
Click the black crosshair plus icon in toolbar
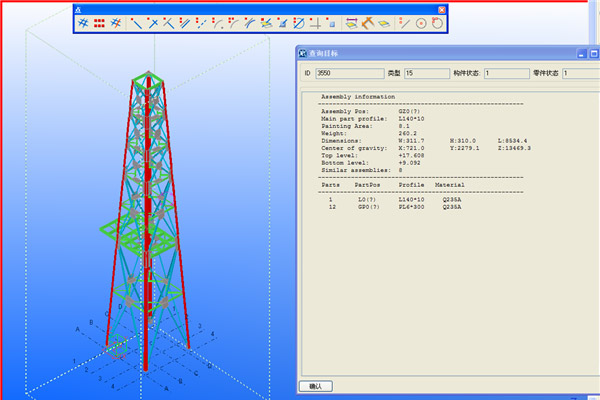coord(316,22)
